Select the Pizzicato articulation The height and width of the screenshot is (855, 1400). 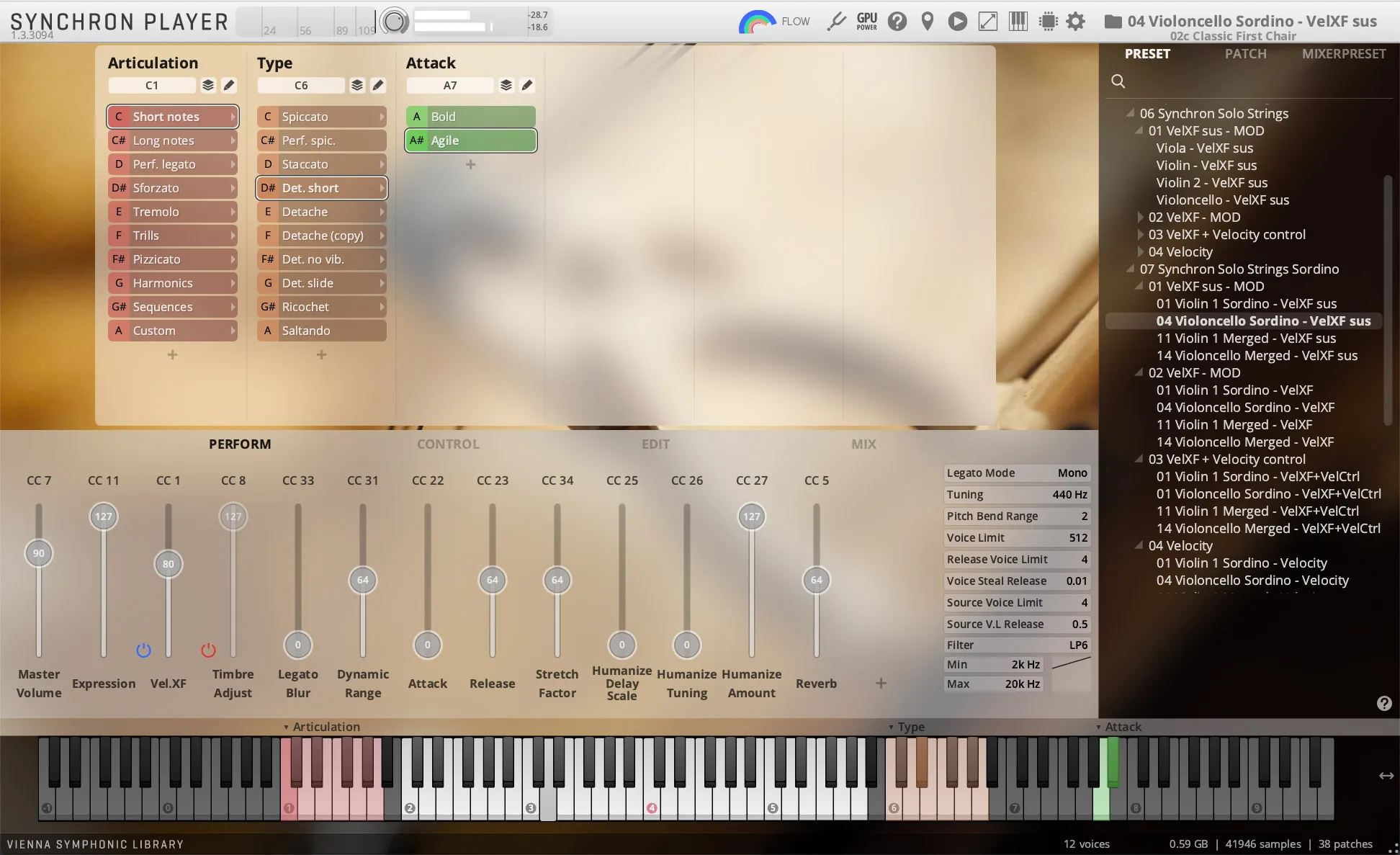point(173,259)
